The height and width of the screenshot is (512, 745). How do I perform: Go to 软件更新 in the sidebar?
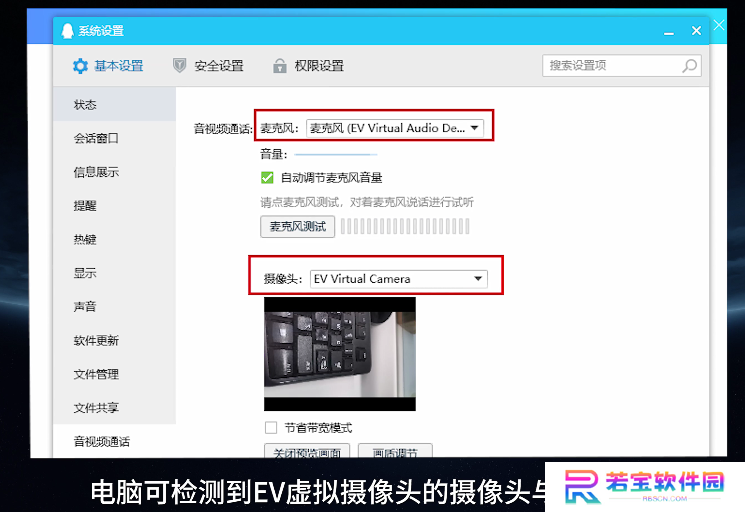tap(115, 341)
